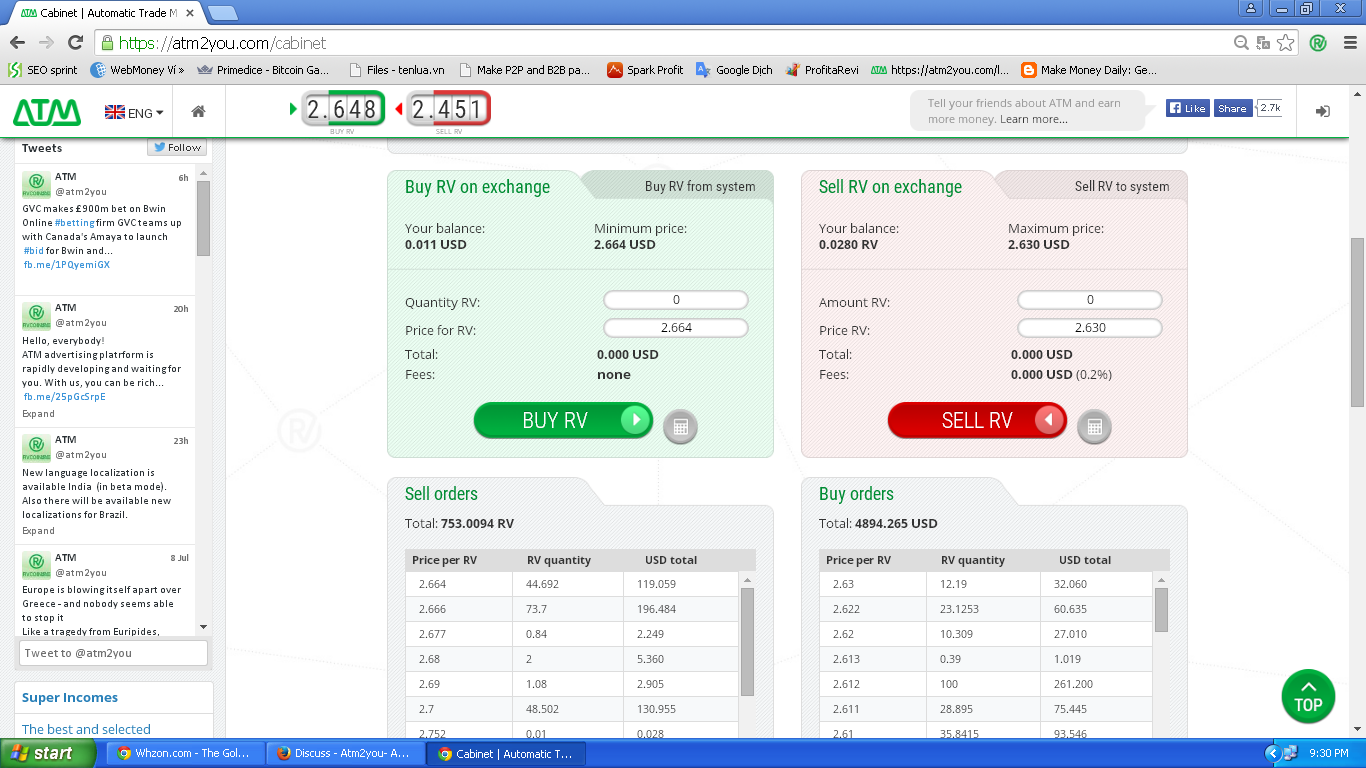The height and width of the screenshot is (768, 1366).
Task: Click the Price for RV input field
Action: click(x=676, y=328)
